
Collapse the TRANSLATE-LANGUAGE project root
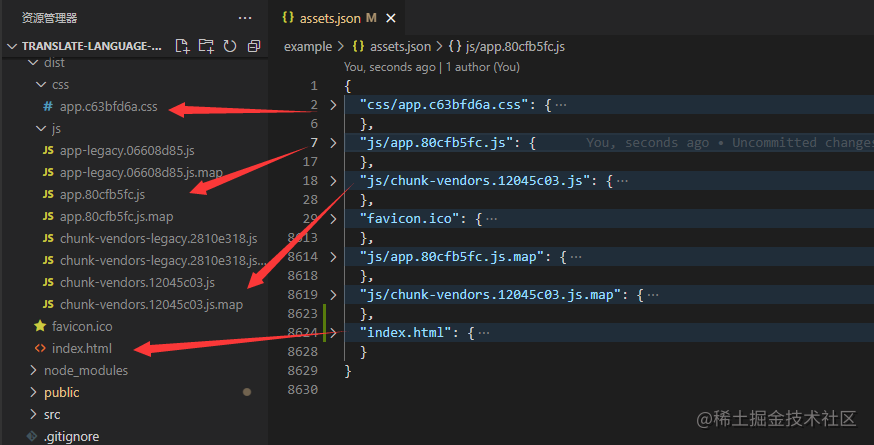coord(12,46)
